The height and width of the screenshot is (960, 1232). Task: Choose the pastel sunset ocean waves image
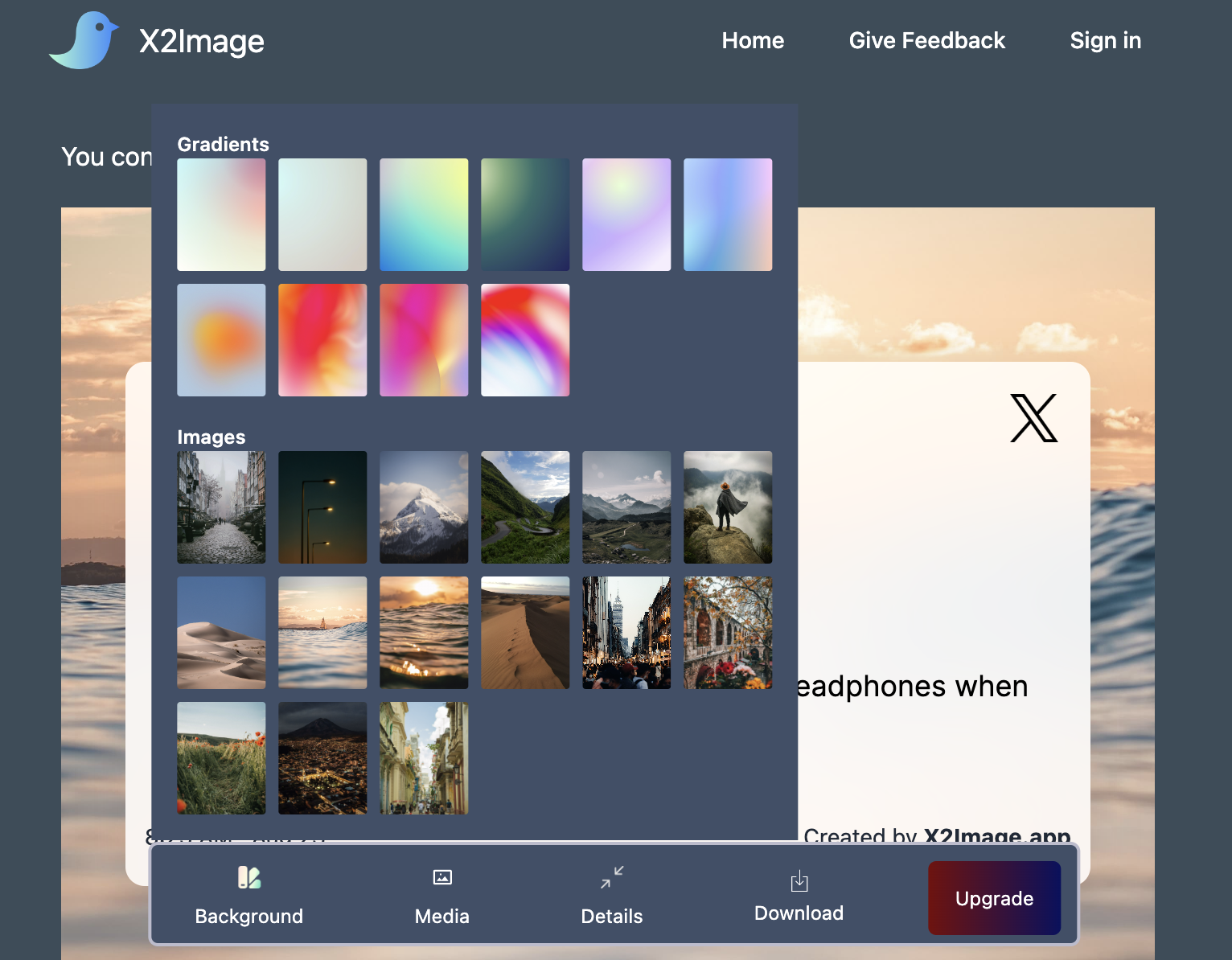(322, 633)
